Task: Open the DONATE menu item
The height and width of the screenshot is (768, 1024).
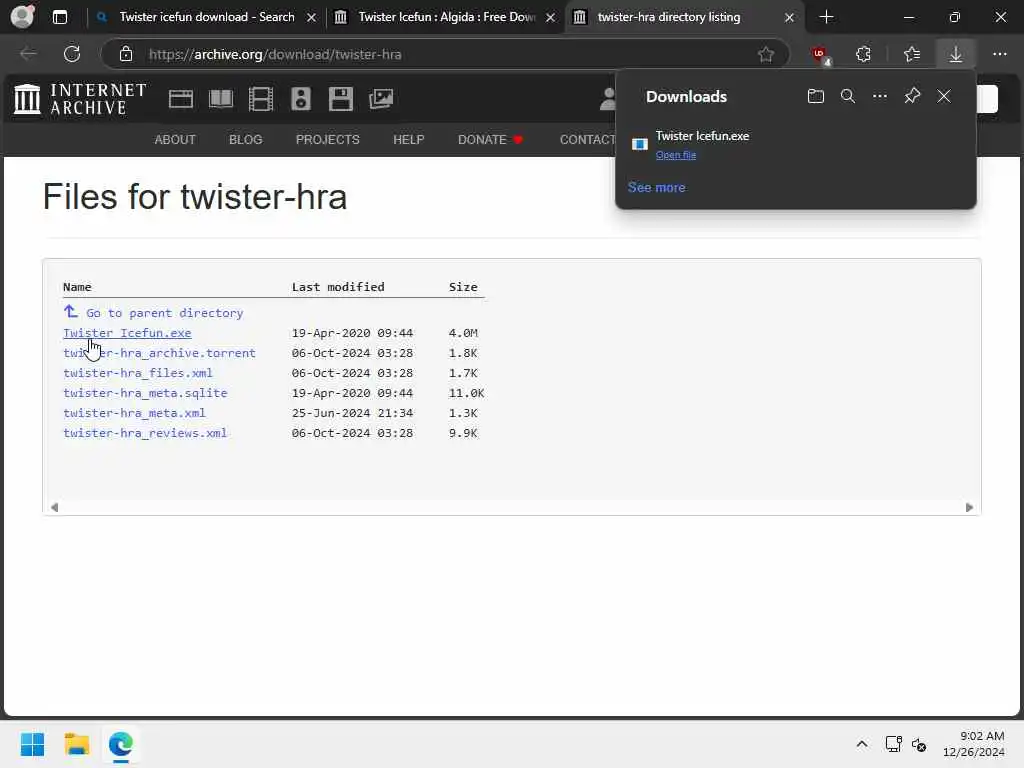Action: click(x=490, y=140)
